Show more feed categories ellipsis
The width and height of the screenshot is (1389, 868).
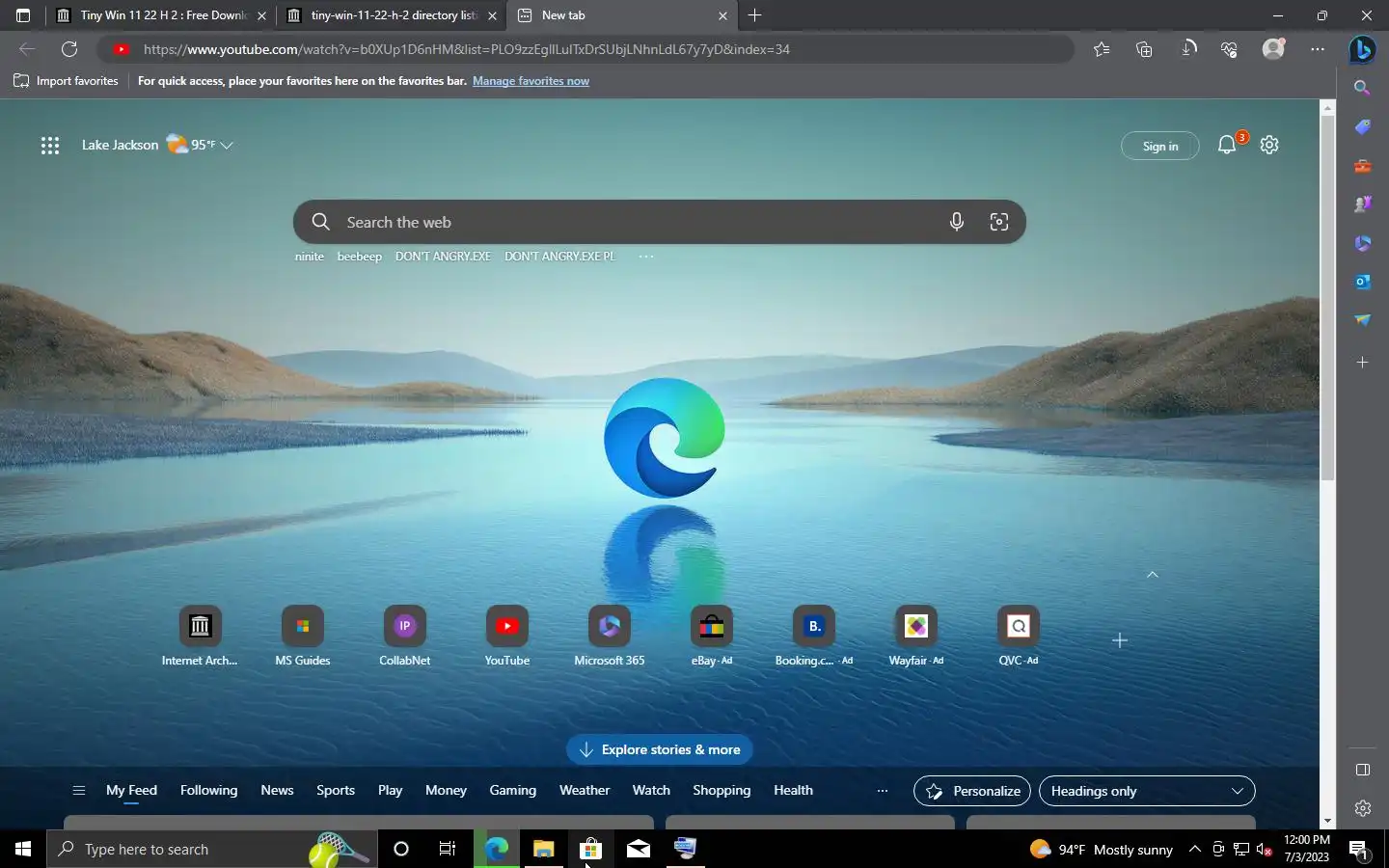pyautogui.click(x=882, y=791)
